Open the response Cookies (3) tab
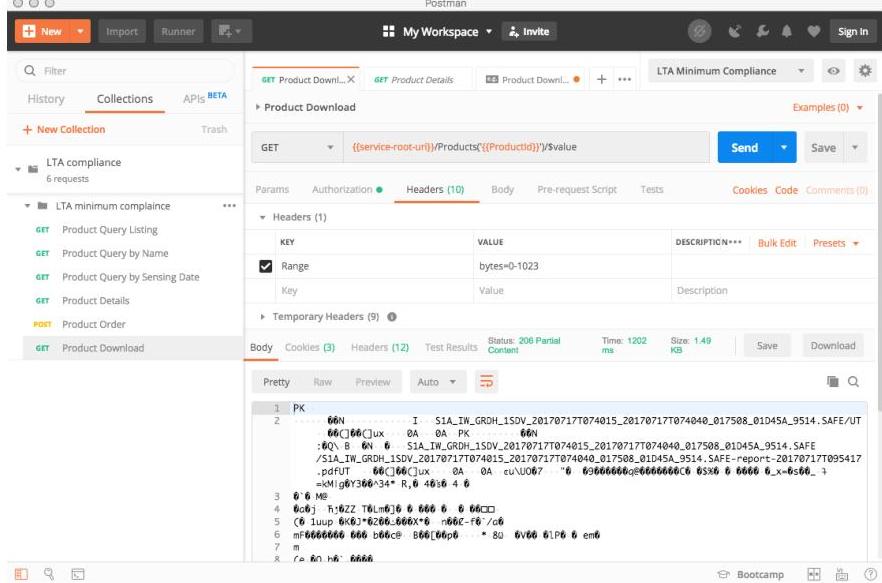The image size is (882, 583). pyautogui.click(x=310, y=347)
